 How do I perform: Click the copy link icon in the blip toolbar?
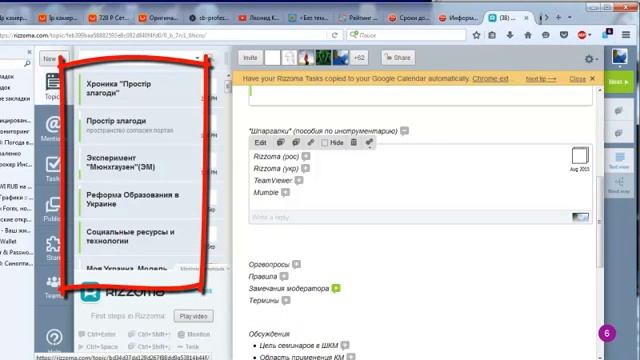311,142
